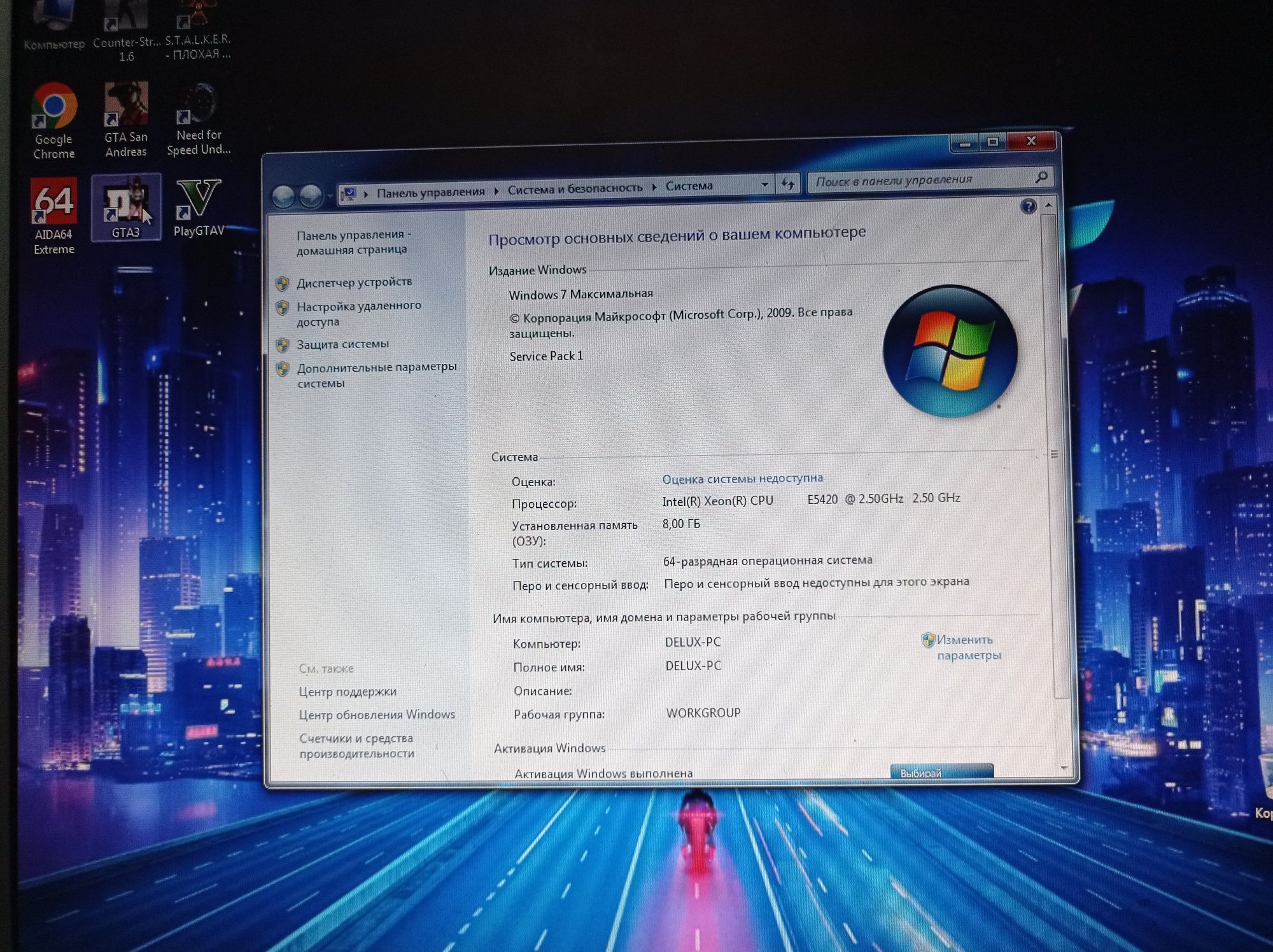Launch Counter-Strike 1.6 desktop shortcut
The image size is (1273, 952).
(x=126, y=32)
